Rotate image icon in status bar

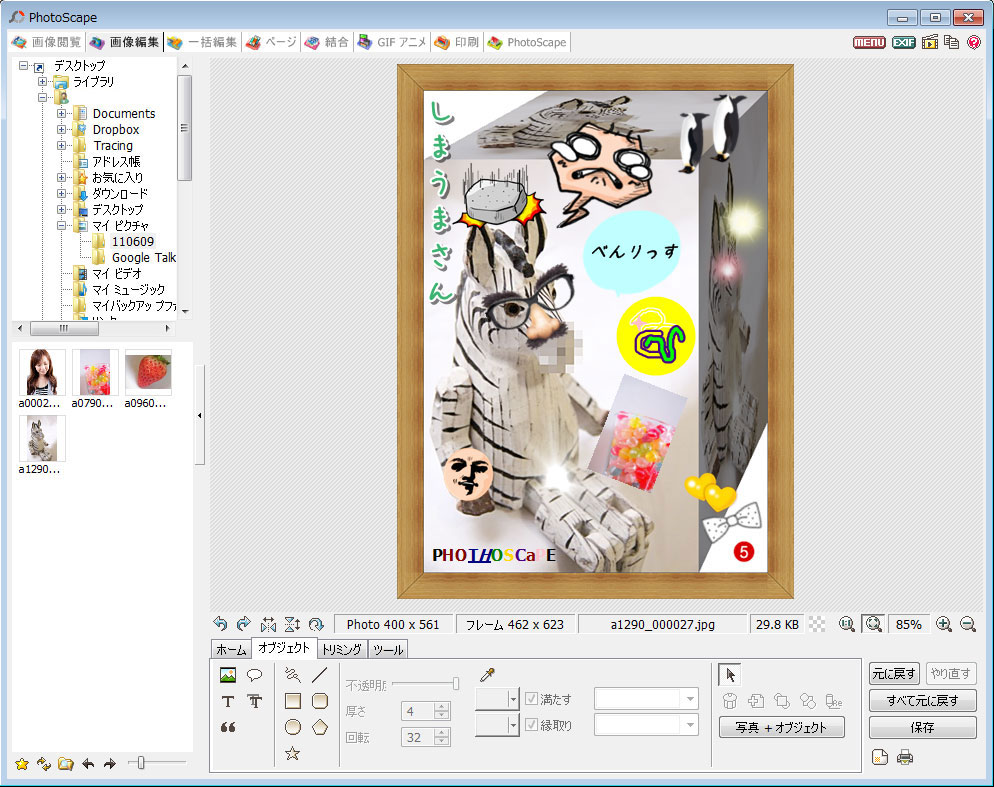click(x=316, y=624)
